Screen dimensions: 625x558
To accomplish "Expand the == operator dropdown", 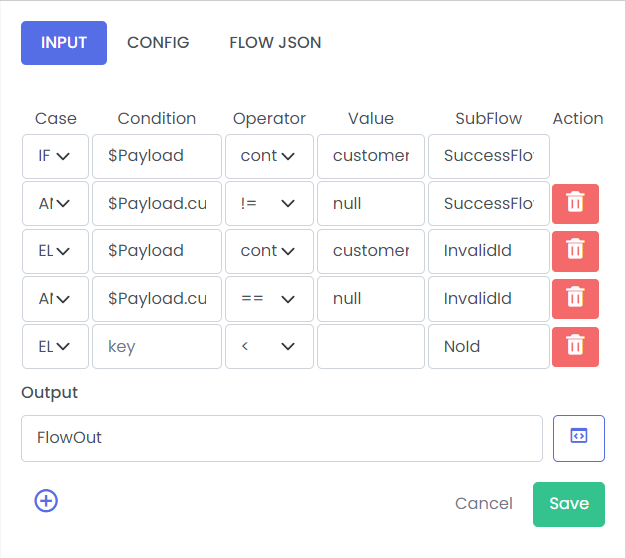I will pos(269,299).
